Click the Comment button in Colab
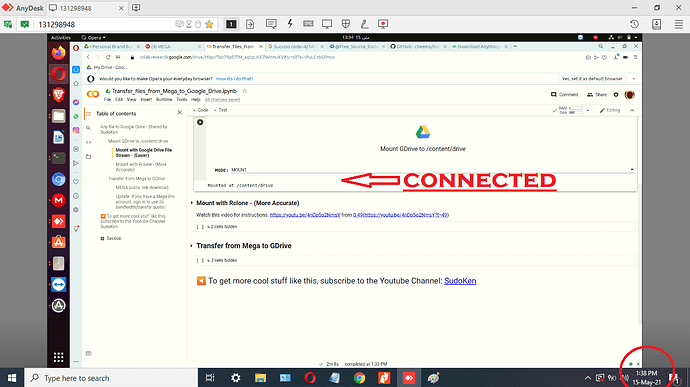Viewport: 690px width, 387px height. pyautogui.click(x=565, y=95)
